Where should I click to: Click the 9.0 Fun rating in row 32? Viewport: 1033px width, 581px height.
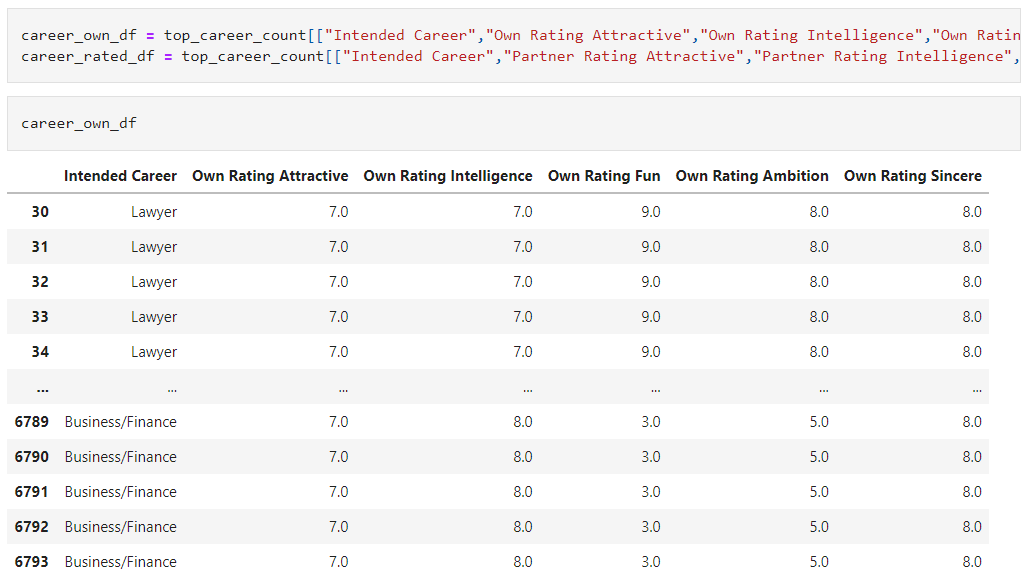[x=650, y=281]
